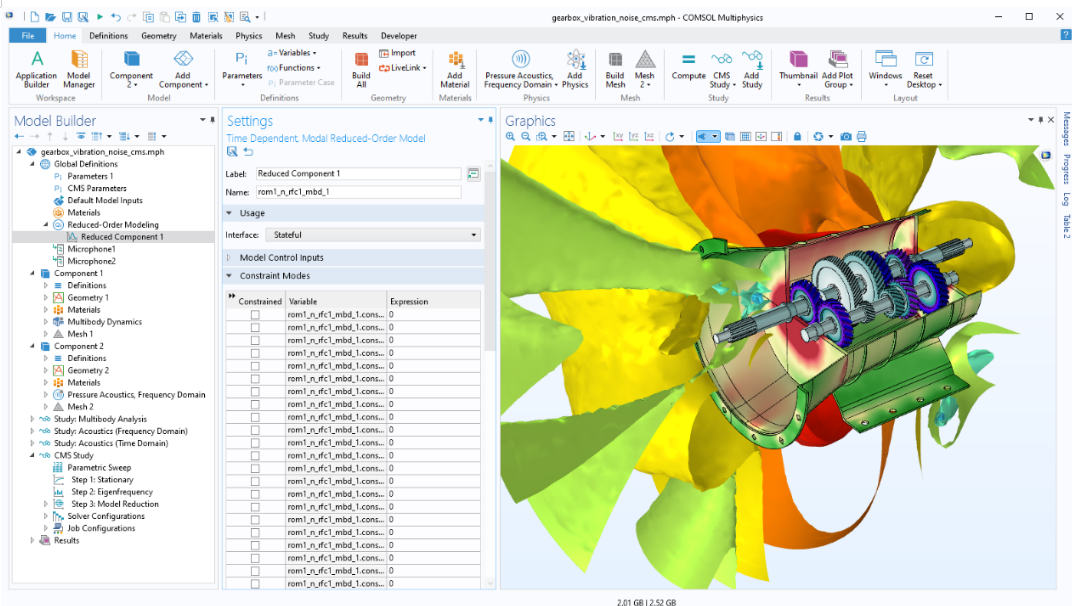Open the Messages side tab

(x=1065, y=129)
